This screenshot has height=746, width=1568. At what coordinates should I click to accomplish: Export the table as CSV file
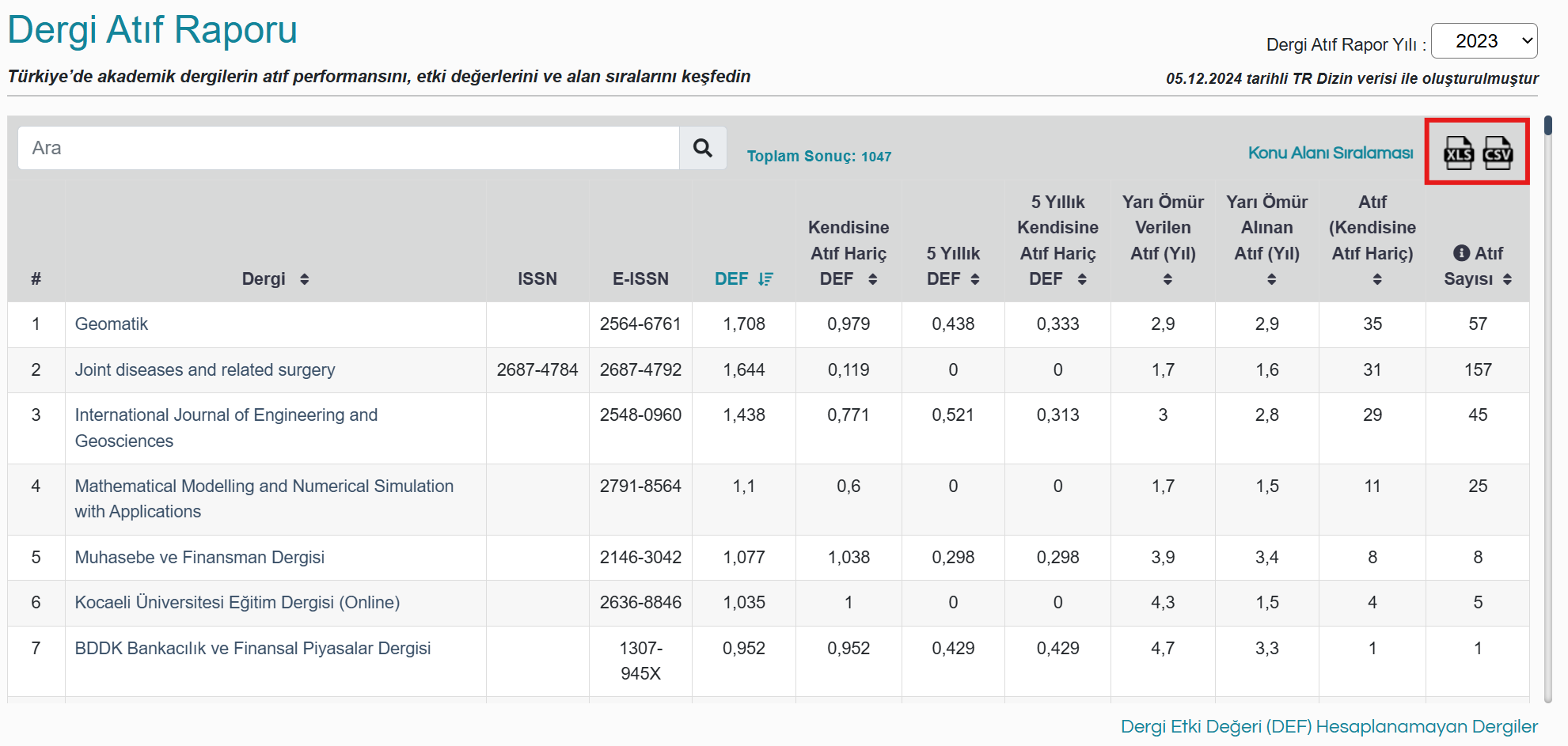point(1497,153)
